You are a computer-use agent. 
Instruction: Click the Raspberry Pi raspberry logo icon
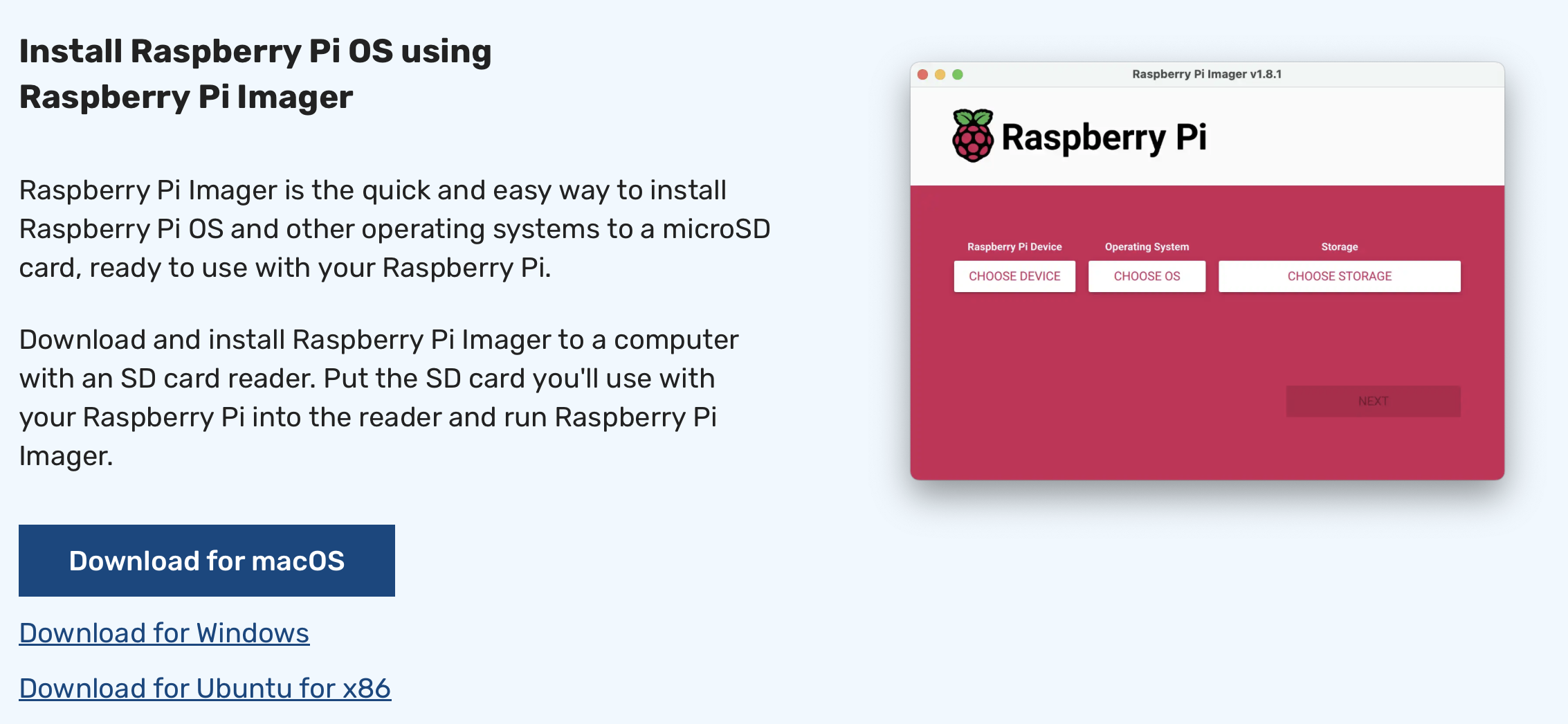tap(972, 136)
